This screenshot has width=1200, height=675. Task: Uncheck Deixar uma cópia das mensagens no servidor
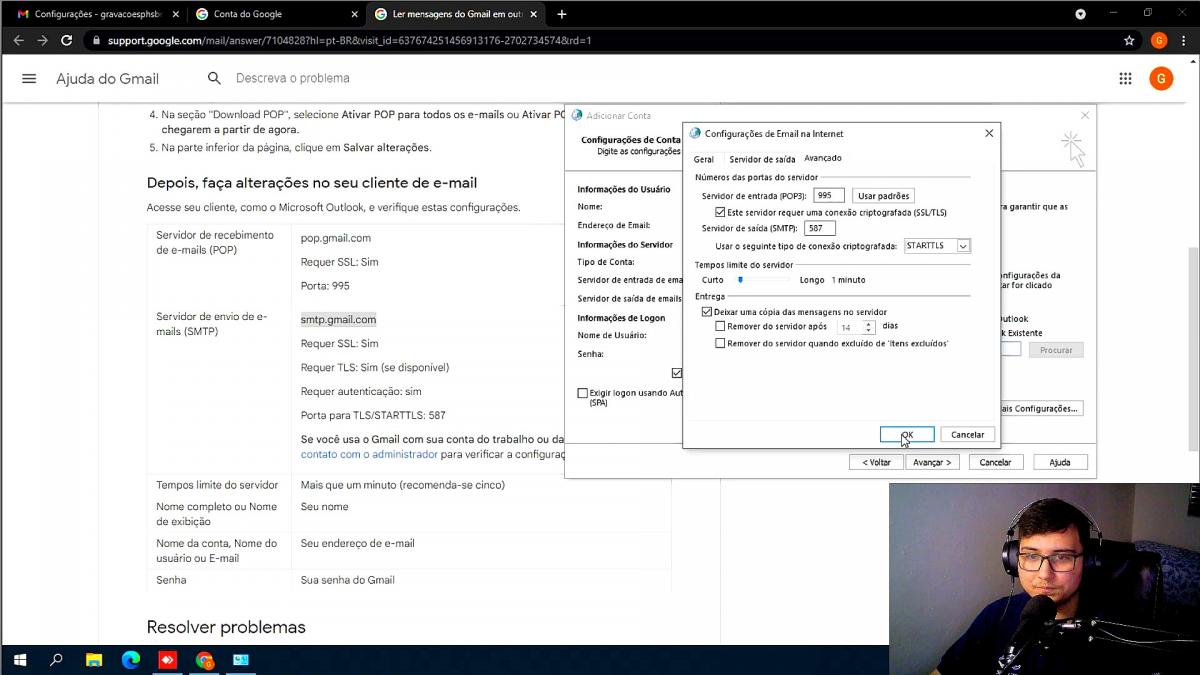(x=707, y=312)
